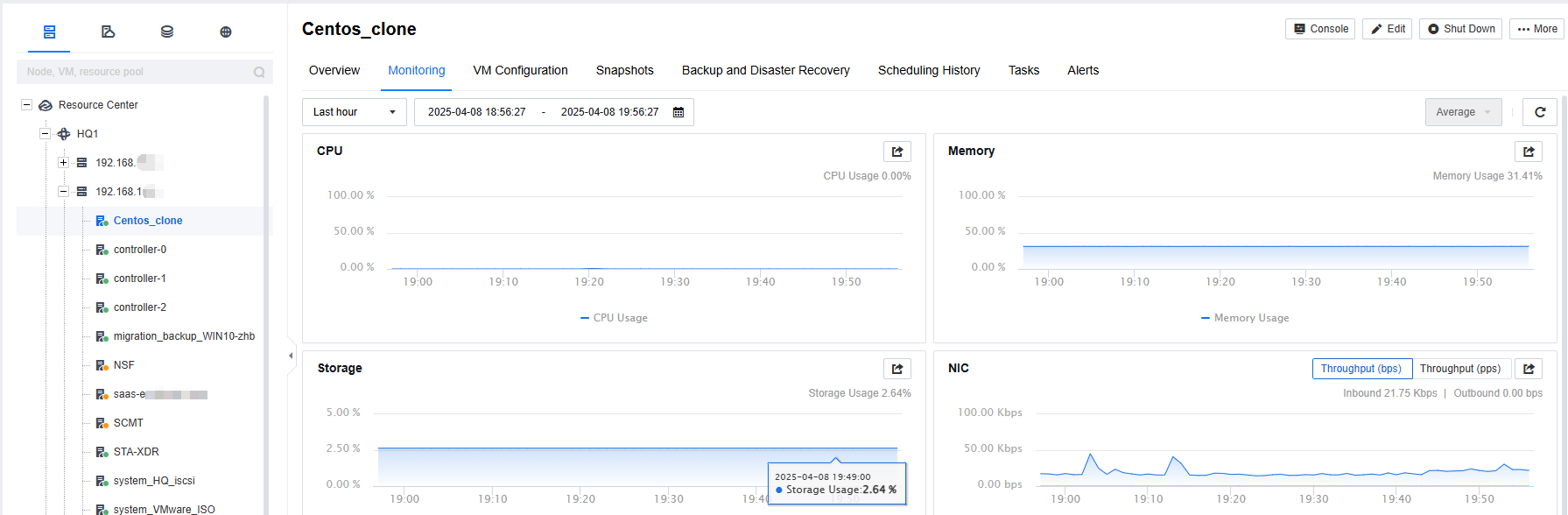Collapse the second 192.168.1 host node
The height and width of the screenshot is (515, 1568).
[63, 191]
